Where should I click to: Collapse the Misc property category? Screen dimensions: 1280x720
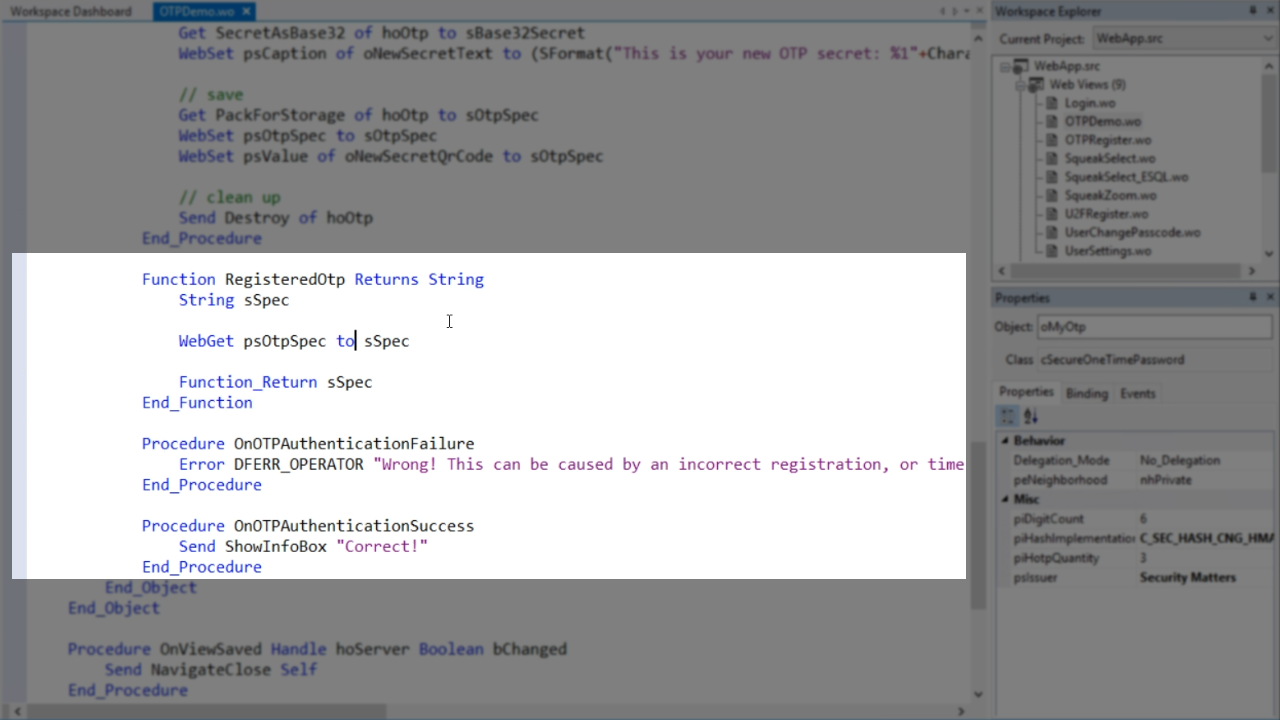(1005, 499)
